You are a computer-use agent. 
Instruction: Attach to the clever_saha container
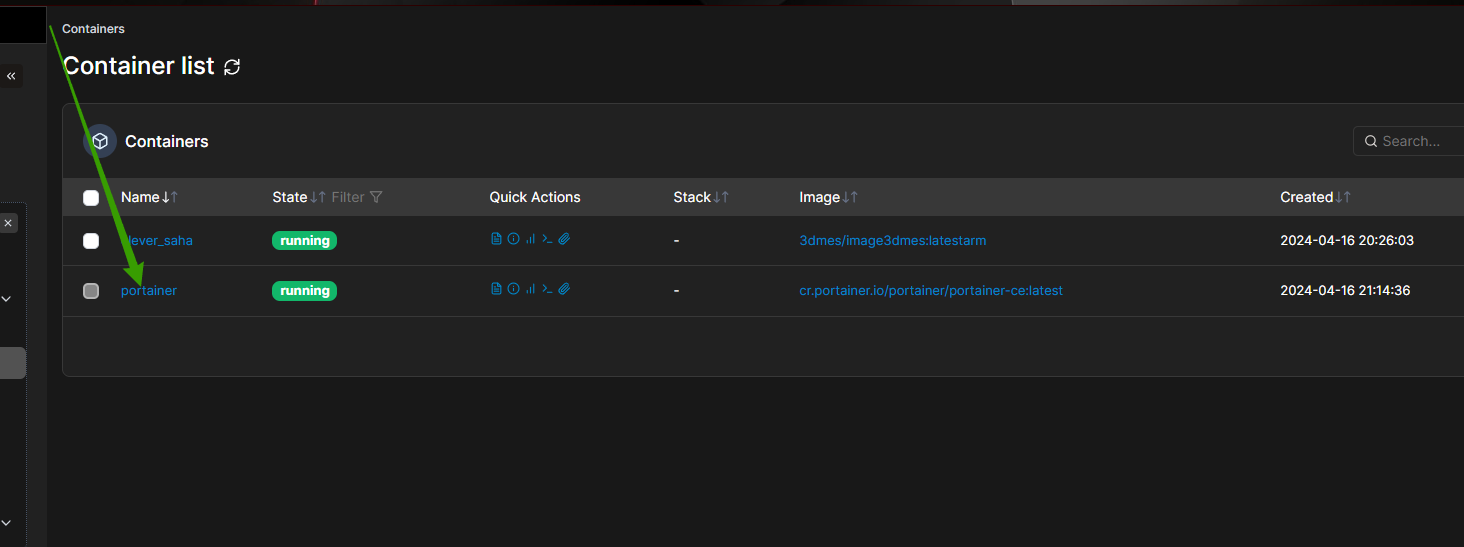click(564, 239)
